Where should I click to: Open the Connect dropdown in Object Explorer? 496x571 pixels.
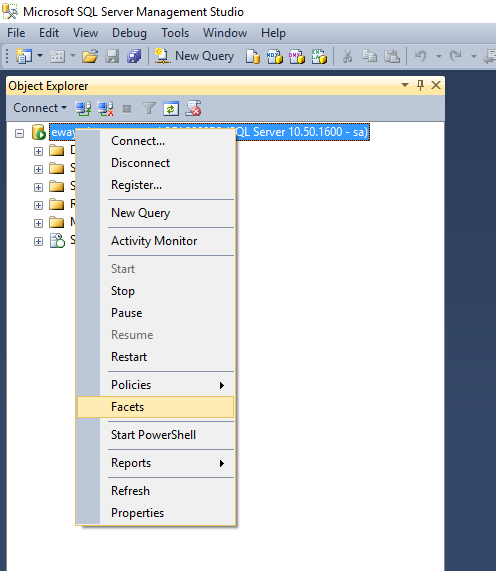click(40, 108)
